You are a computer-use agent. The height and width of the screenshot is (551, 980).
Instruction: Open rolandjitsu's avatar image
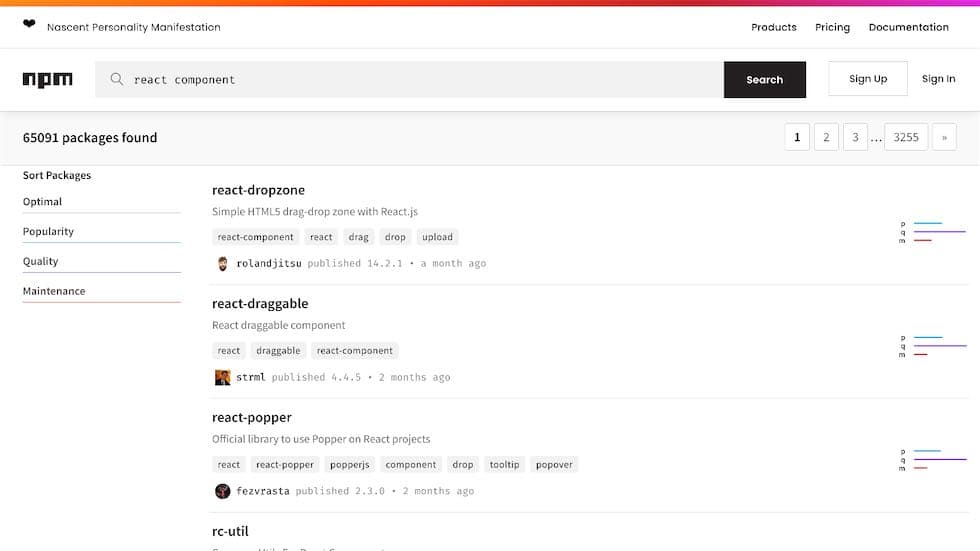222,264
